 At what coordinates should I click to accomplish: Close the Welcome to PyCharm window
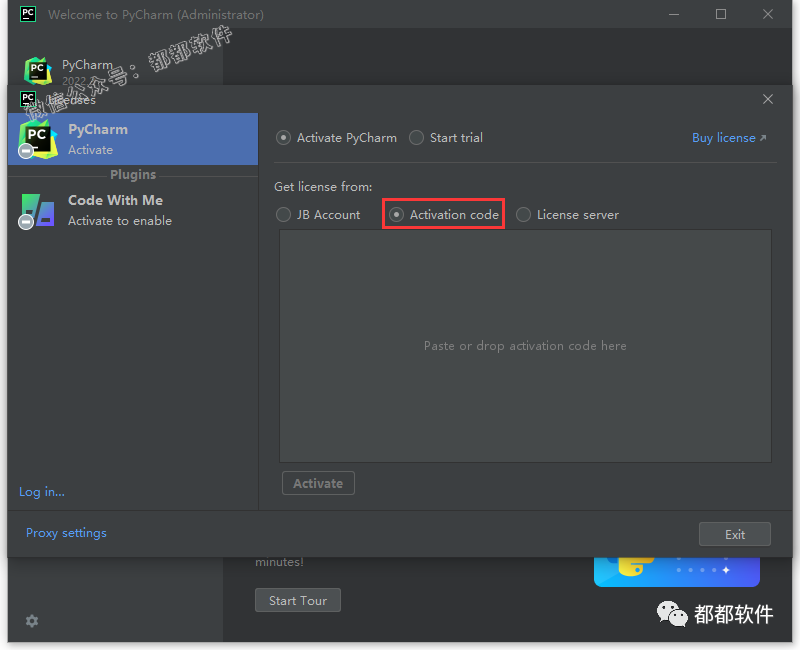click(x=767, y=14)
